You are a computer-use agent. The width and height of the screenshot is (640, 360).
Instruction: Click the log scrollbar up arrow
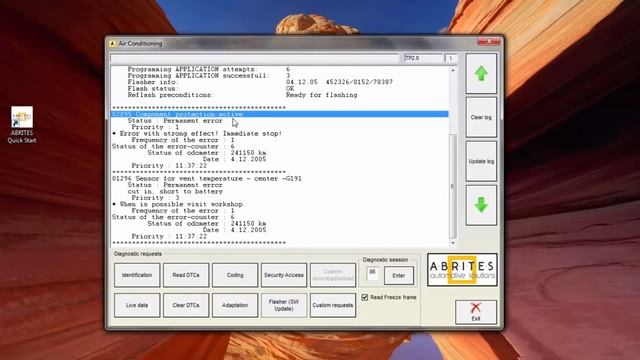(453, 70)
